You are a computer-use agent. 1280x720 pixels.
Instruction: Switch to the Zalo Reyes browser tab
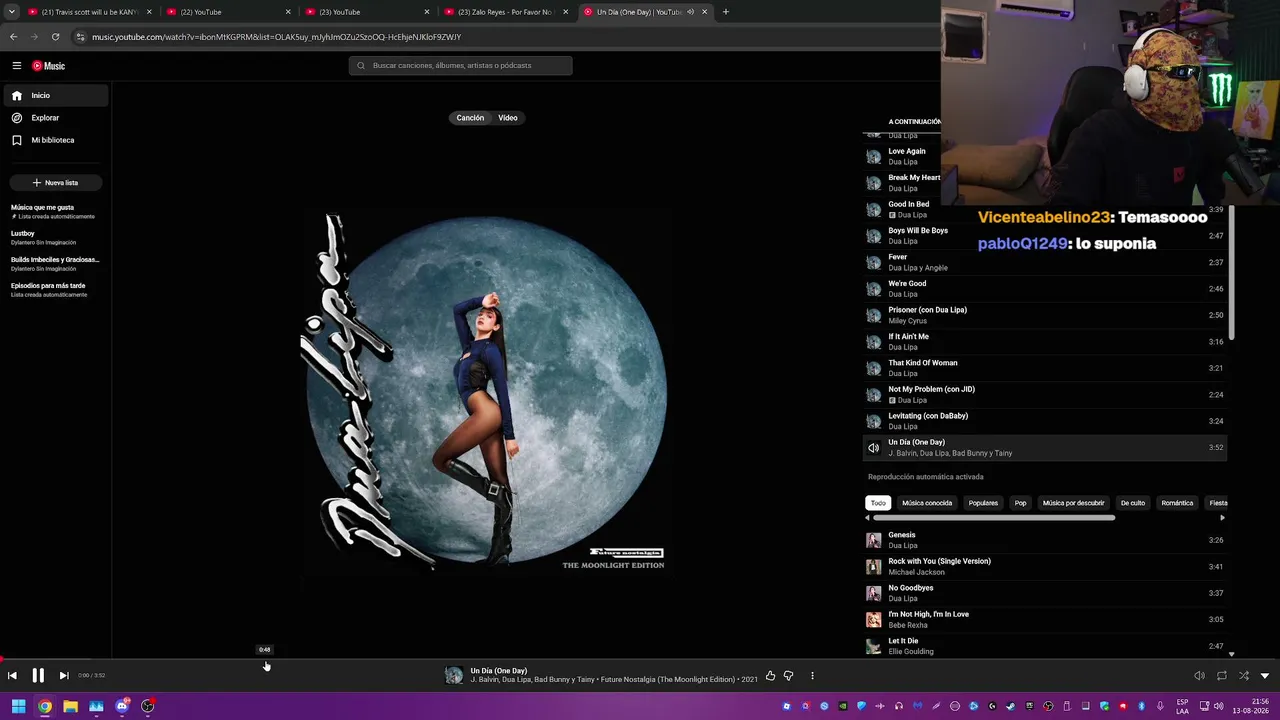[x=505, y=12]
